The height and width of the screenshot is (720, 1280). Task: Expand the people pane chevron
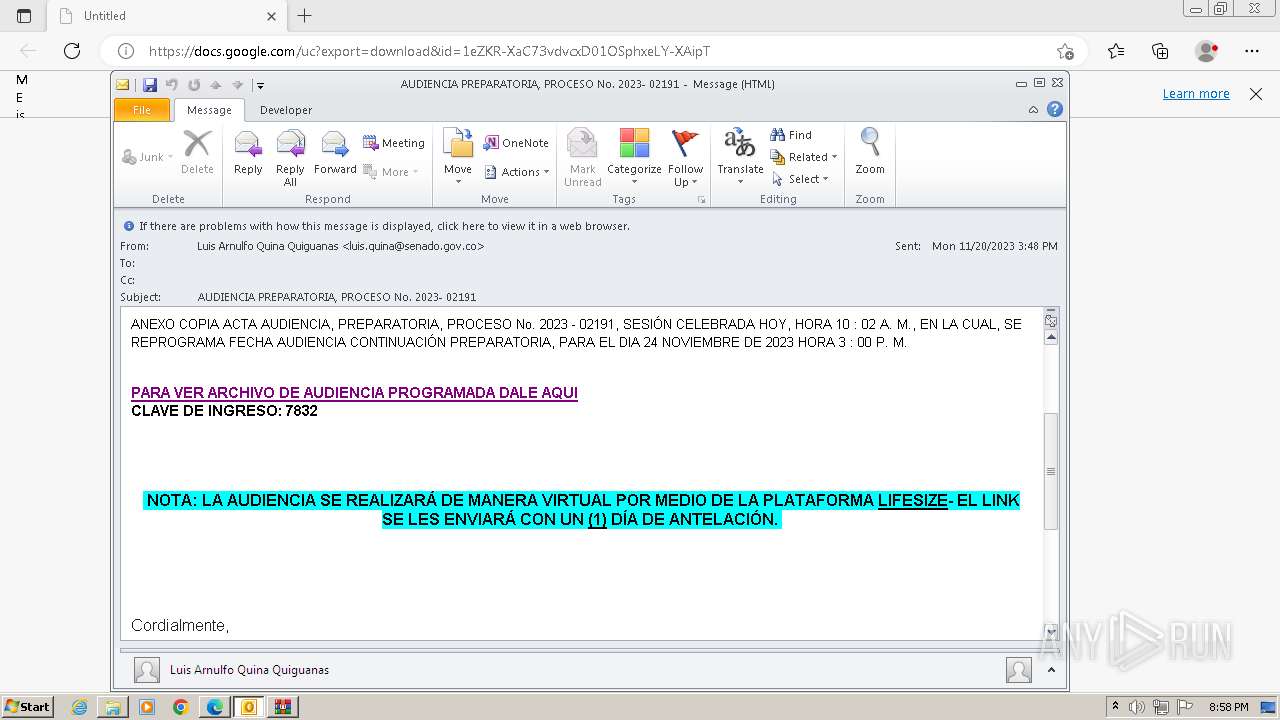click(x=1051, y=670)
